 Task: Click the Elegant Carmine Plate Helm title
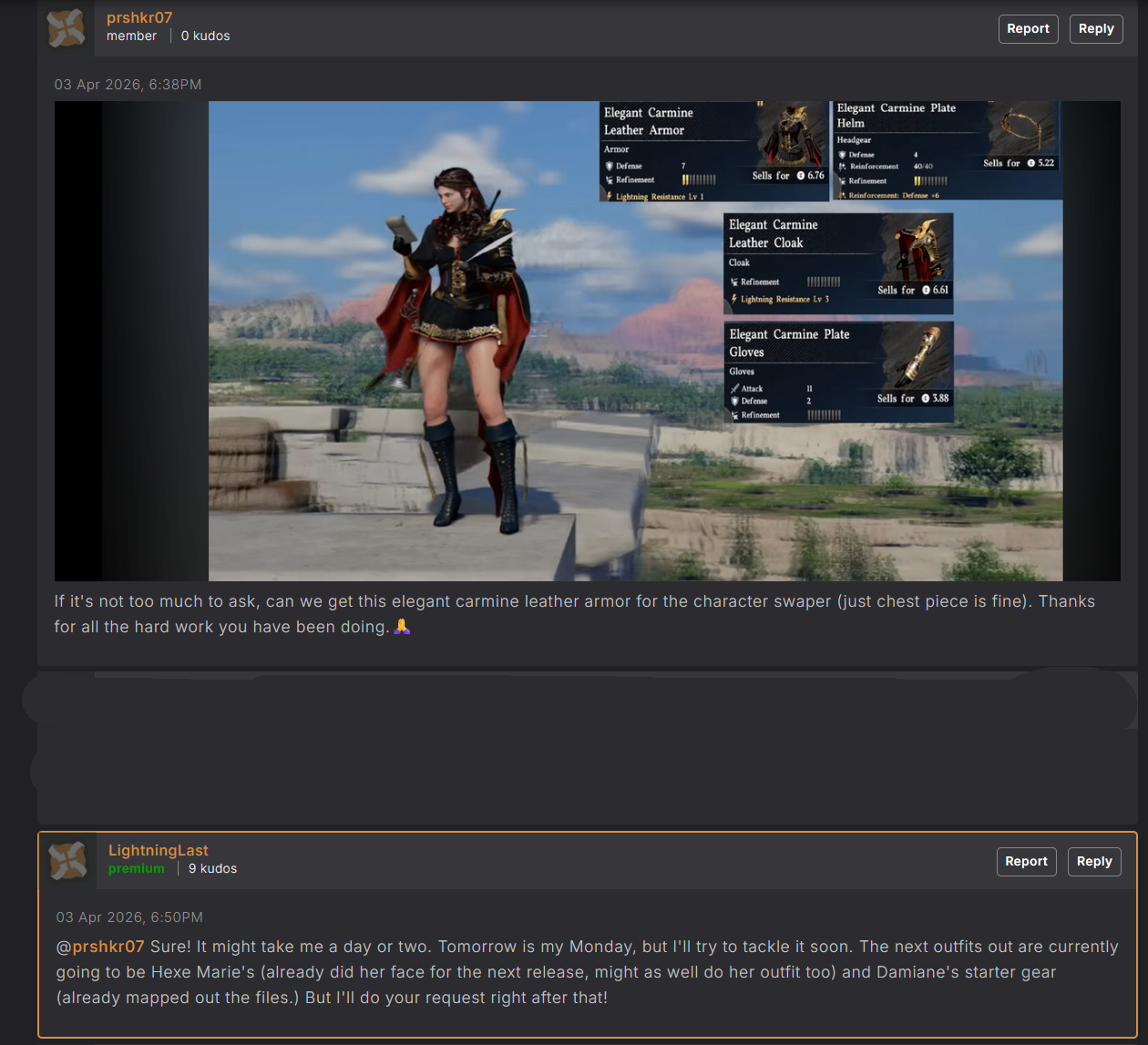897,115
